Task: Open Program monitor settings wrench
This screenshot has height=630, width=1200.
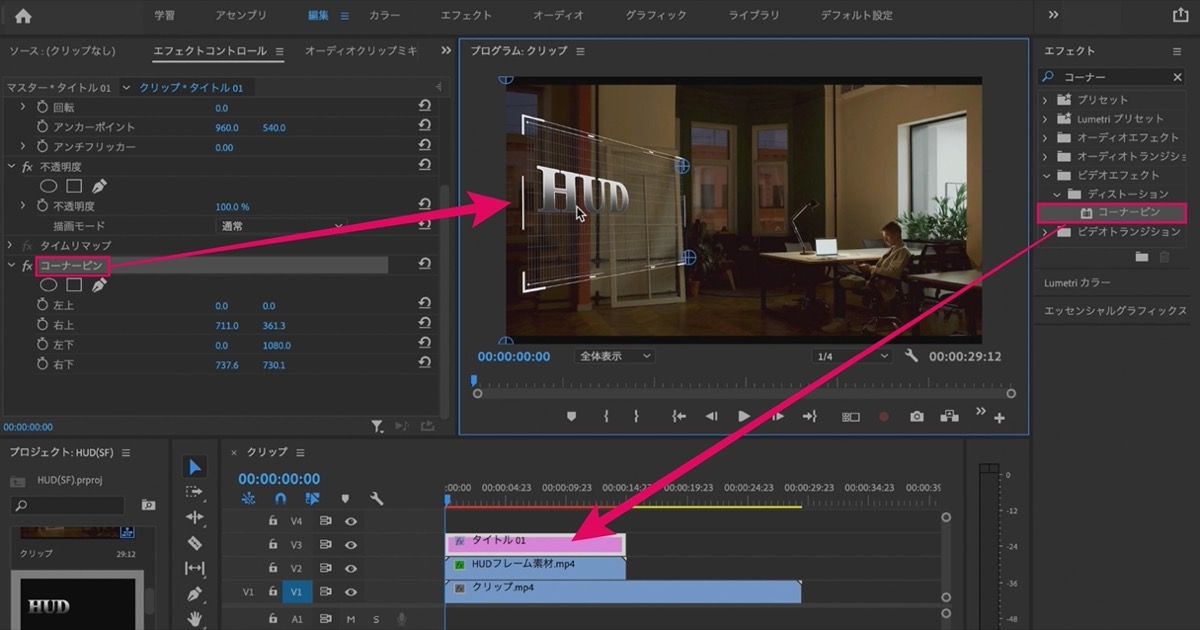Action: click(x=911, y=356)
